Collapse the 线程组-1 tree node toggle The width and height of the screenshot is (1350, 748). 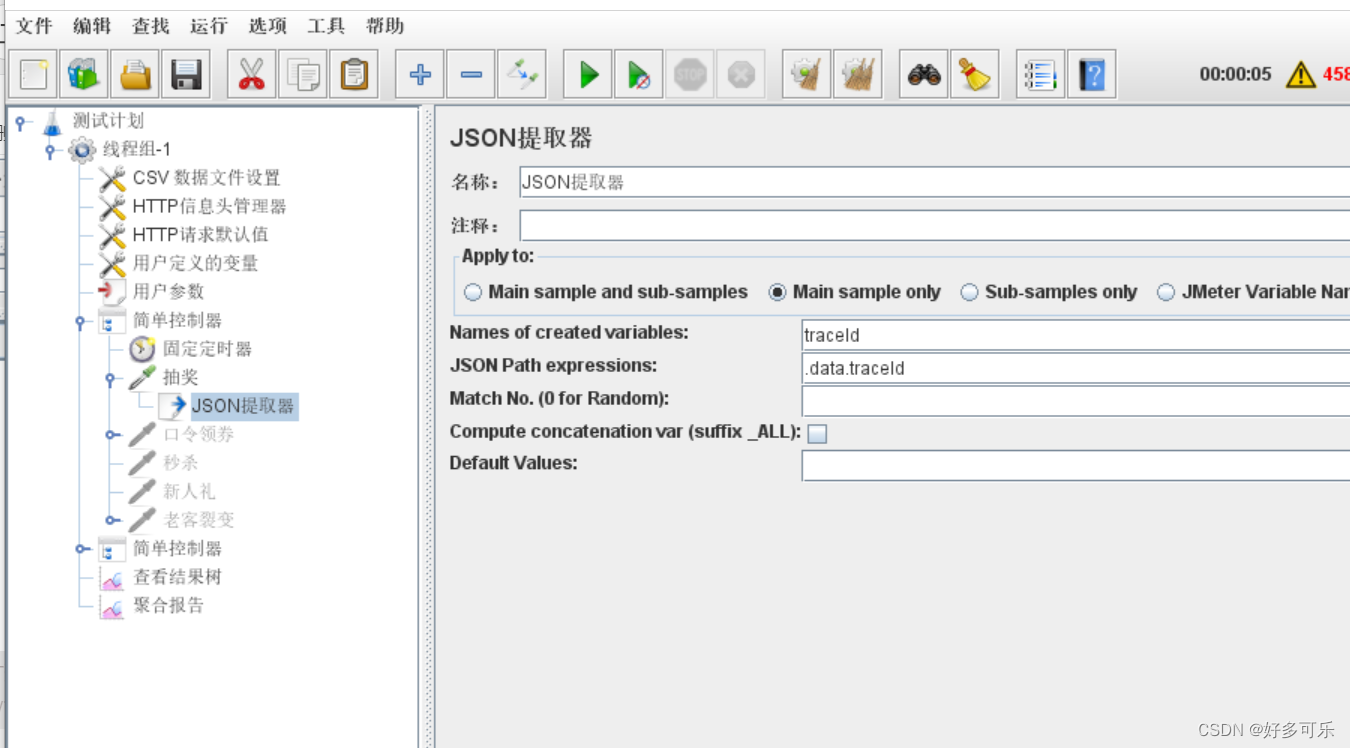pyautogui.click(x=50, y=151)
